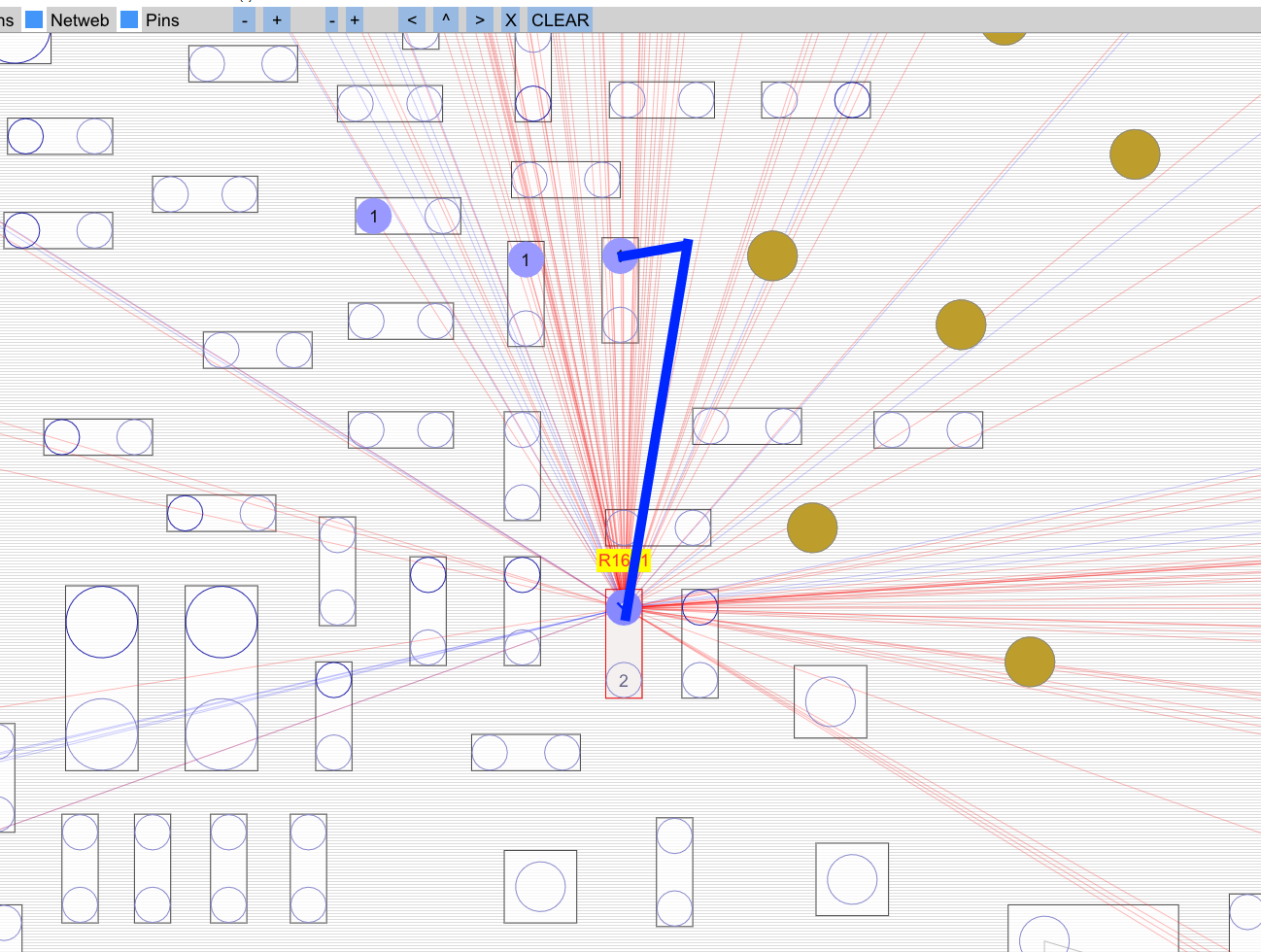Select the yellow R16 label
1261x952 pixels.
(623, 561)
